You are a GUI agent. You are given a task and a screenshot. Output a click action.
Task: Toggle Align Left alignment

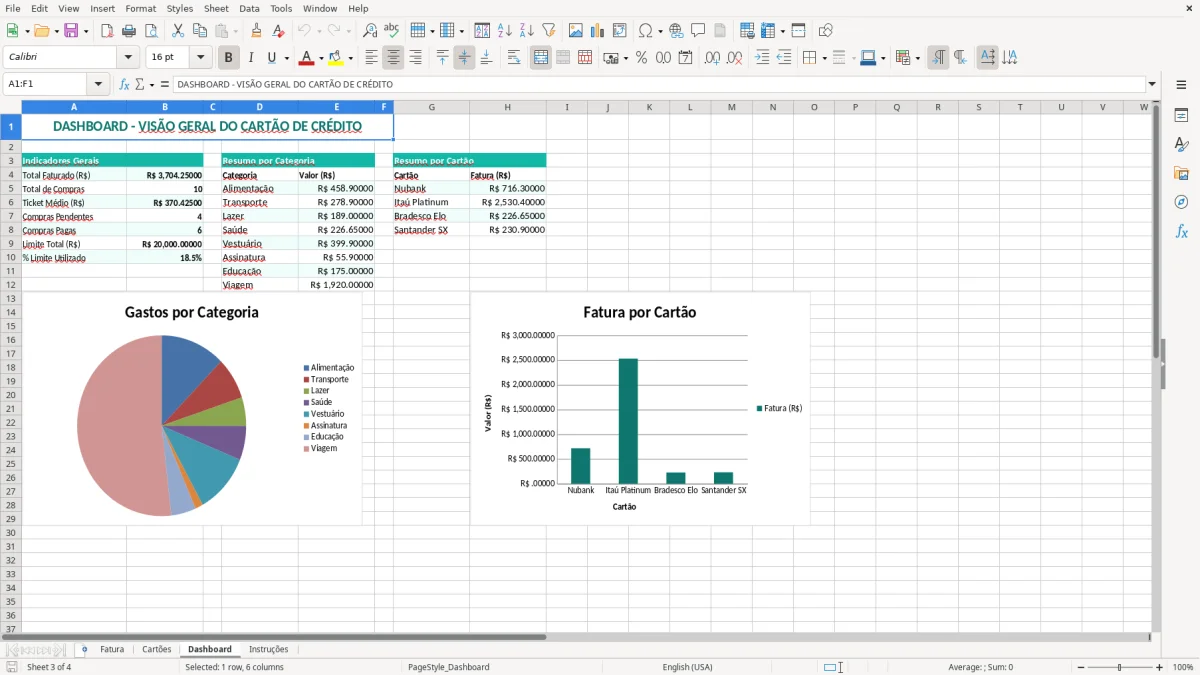point(371,58)
